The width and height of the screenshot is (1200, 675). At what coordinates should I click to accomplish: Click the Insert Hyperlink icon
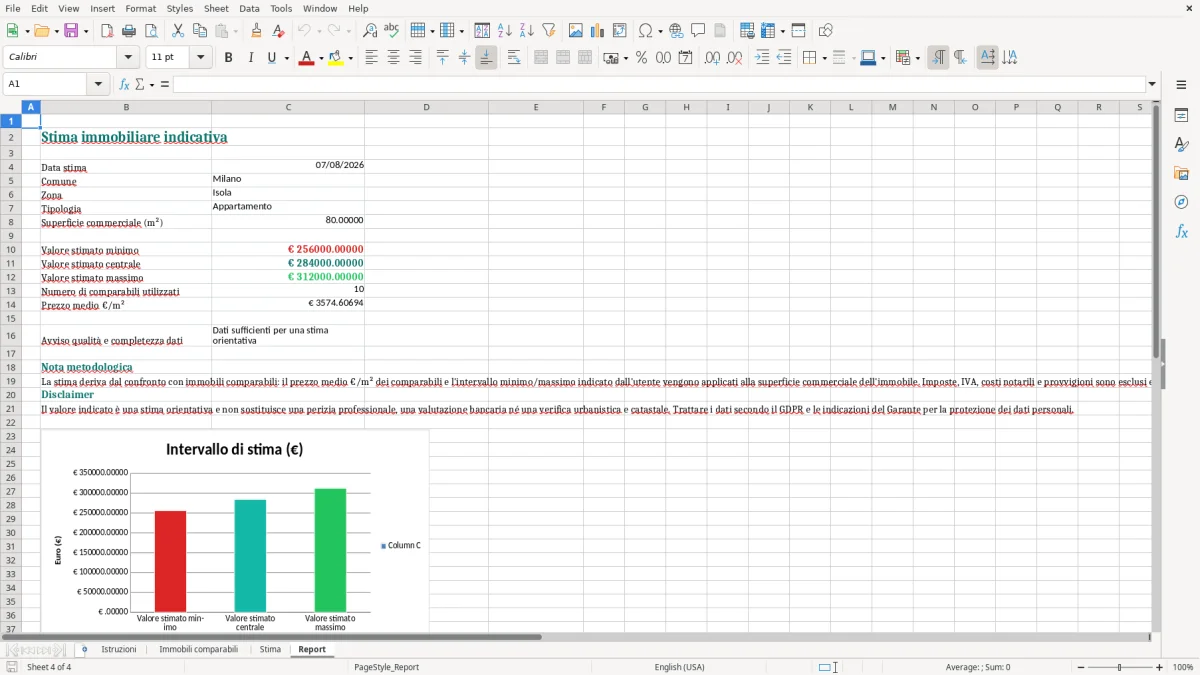tap(677, 31)
